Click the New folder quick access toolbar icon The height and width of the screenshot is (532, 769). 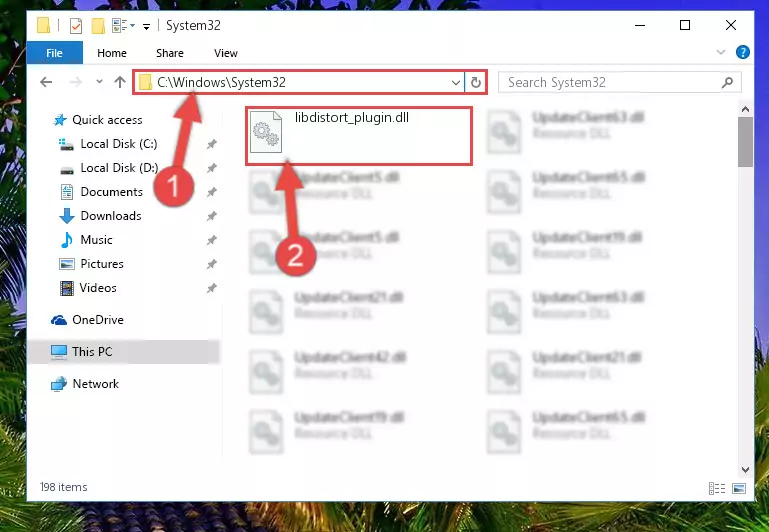coord(98,25)
